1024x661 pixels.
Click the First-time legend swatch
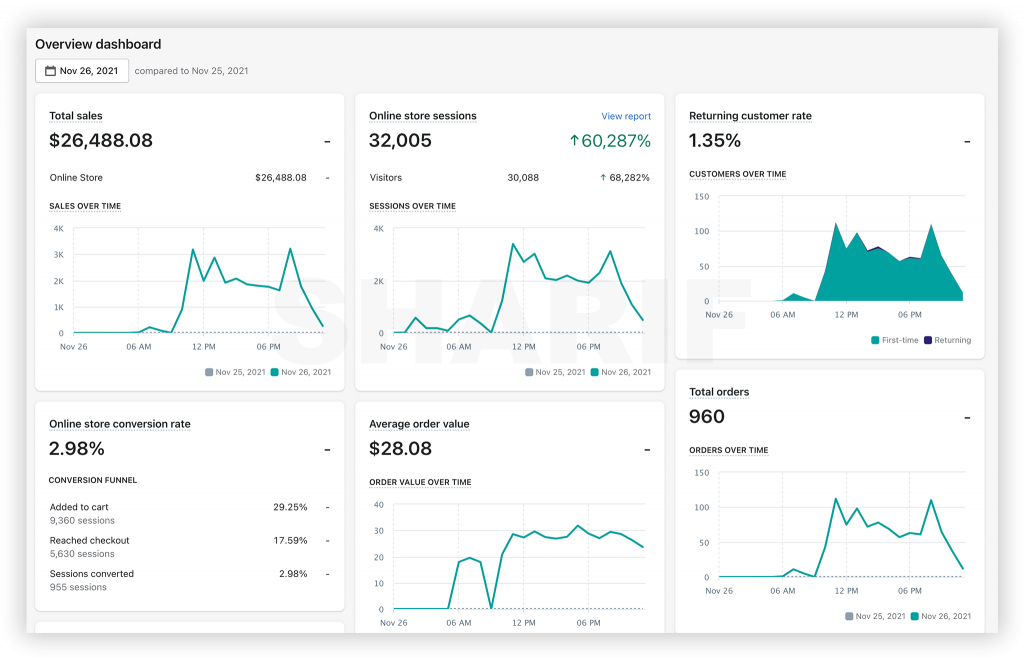pos(875,340)
